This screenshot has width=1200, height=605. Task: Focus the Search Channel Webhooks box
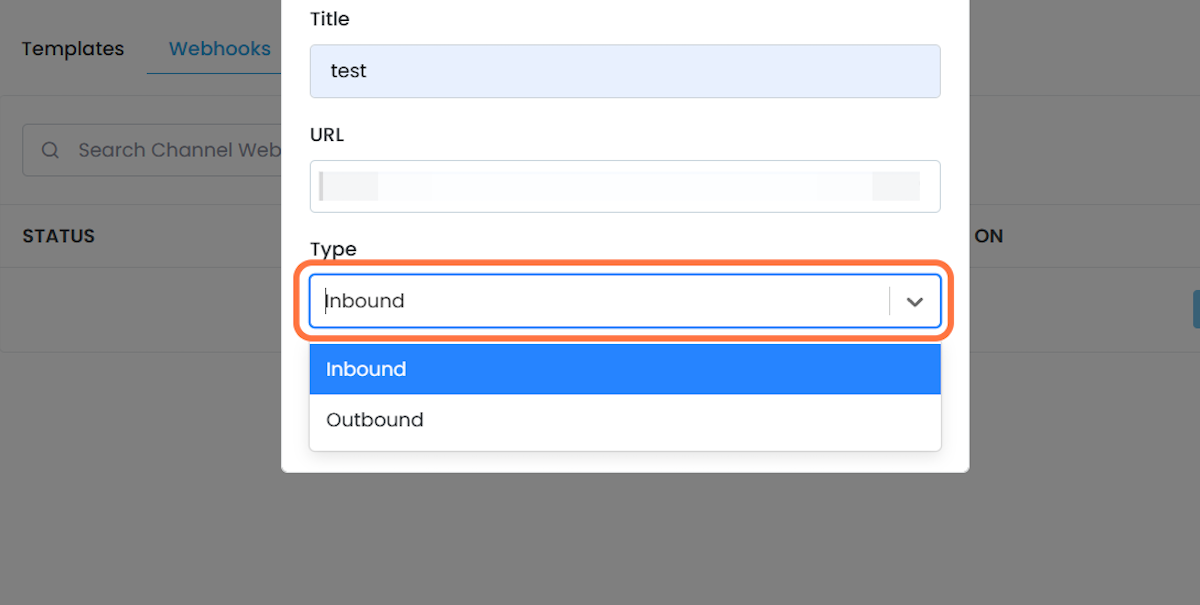click(152, 150)
